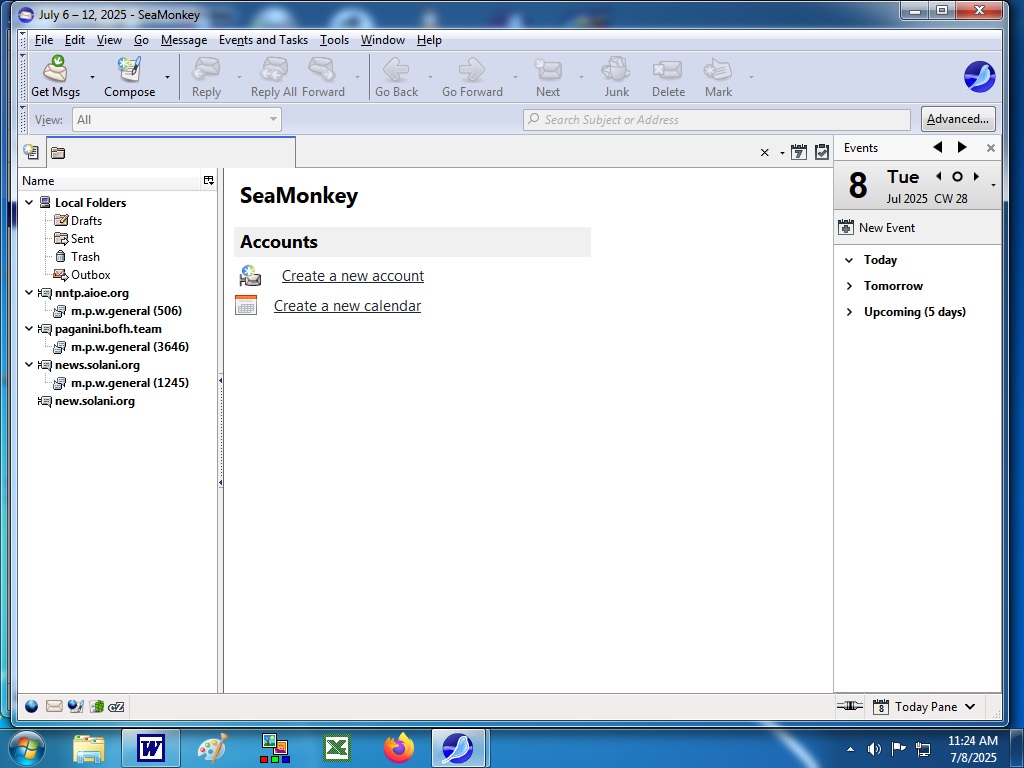Expand the Tomorrow events section

click(x=849, y=286)
